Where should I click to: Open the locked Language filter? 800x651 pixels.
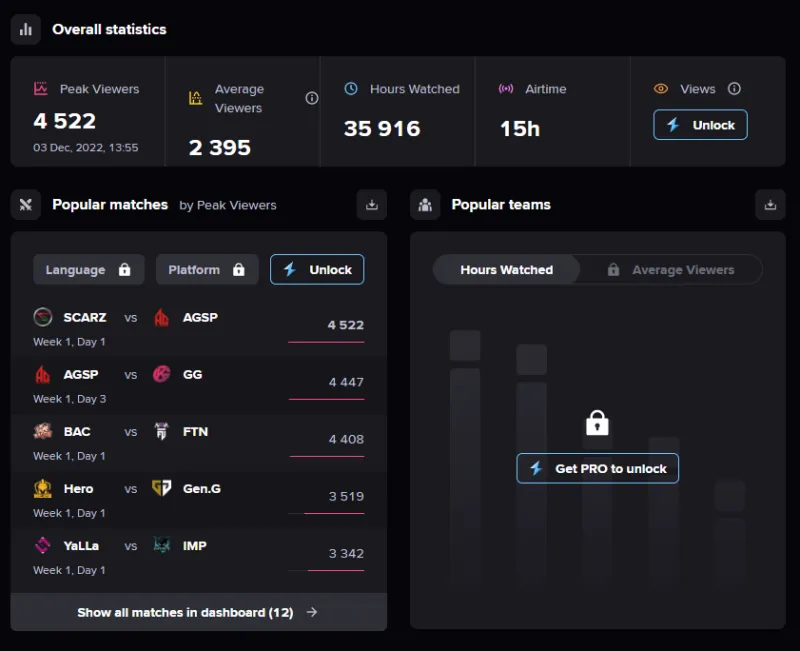click(x=88, y=270)
